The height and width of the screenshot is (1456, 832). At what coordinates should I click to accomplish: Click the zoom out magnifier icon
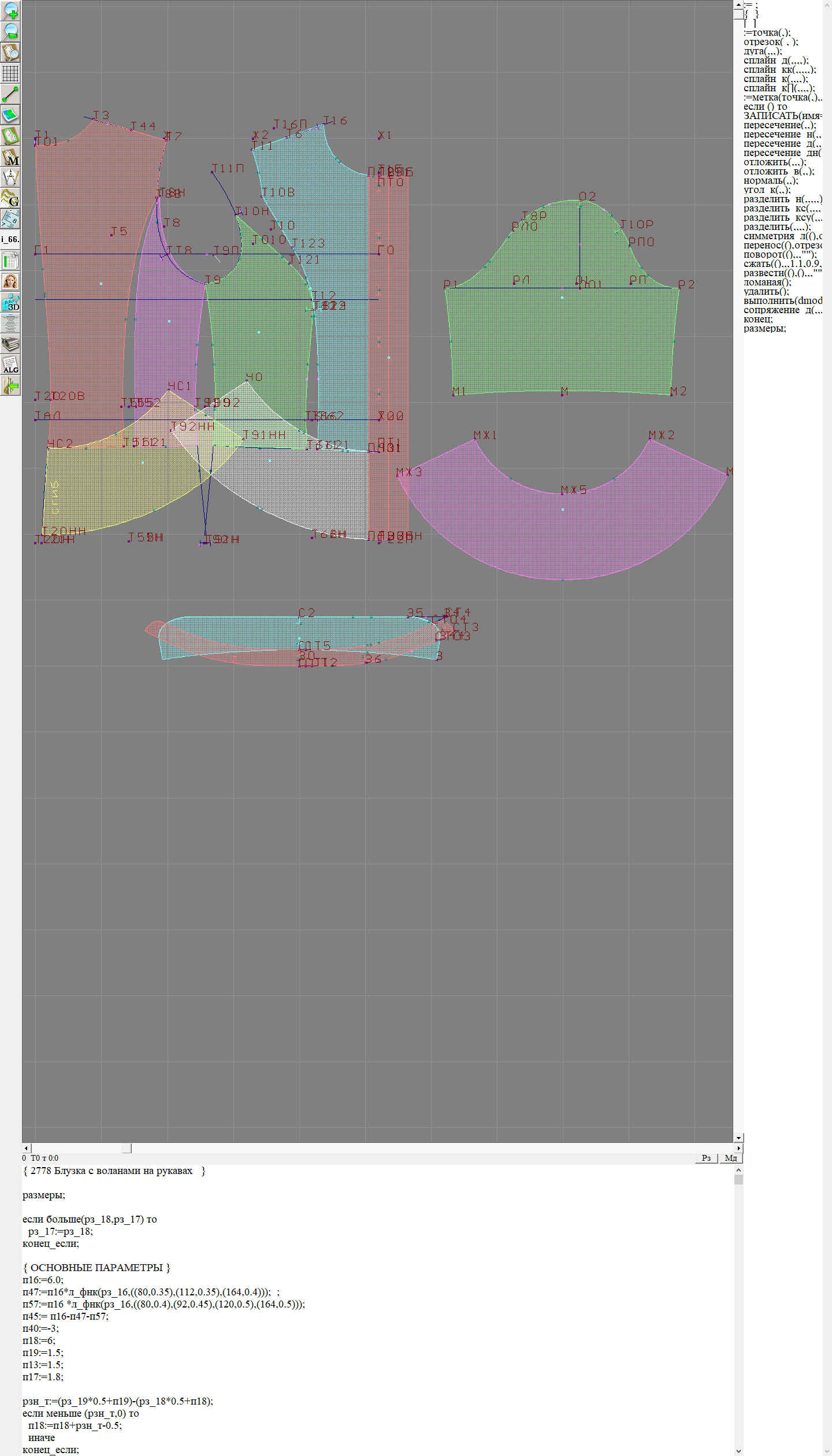10,31
